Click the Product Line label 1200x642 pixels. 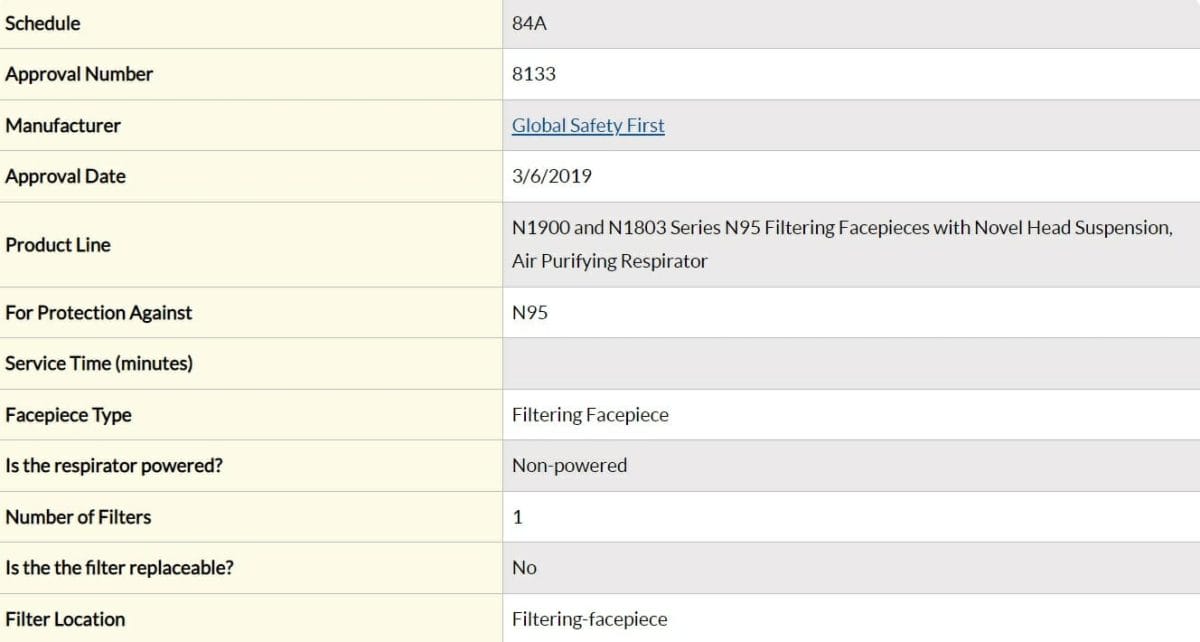click(x=58, y=245)
